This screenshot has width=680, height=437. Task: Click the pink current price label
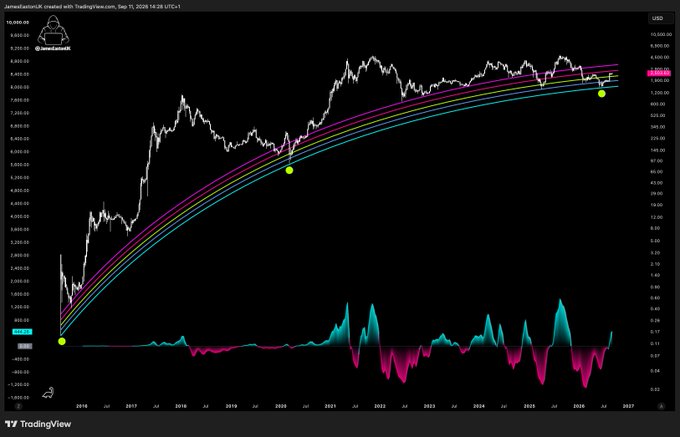tap(659, 73)
